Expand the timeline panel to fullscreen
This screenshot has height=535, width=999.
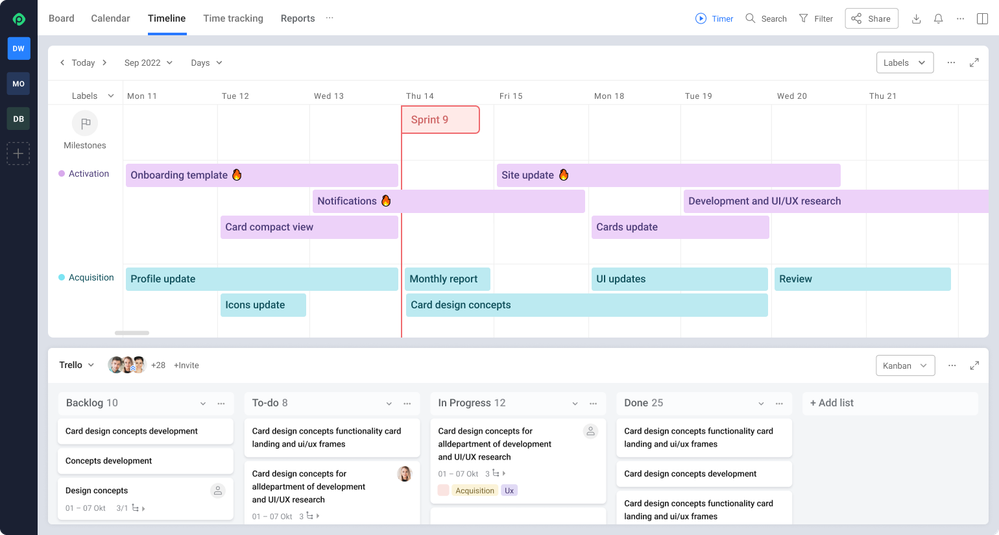point(974,62)
